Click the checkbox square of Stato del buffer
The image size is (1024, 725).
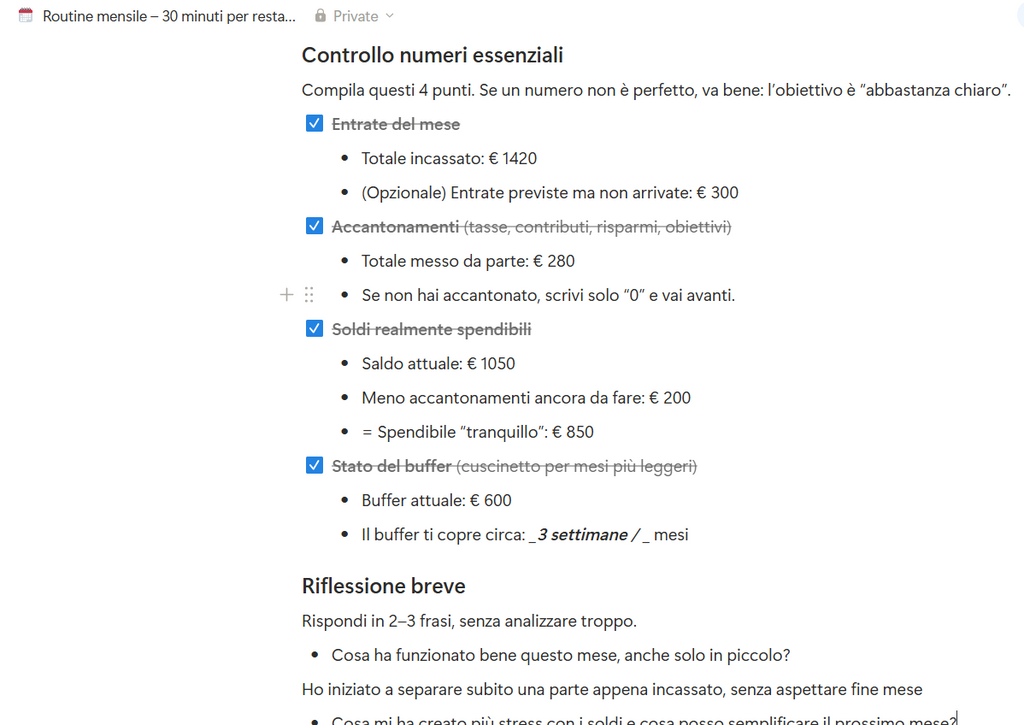click(x=314, y=465)
